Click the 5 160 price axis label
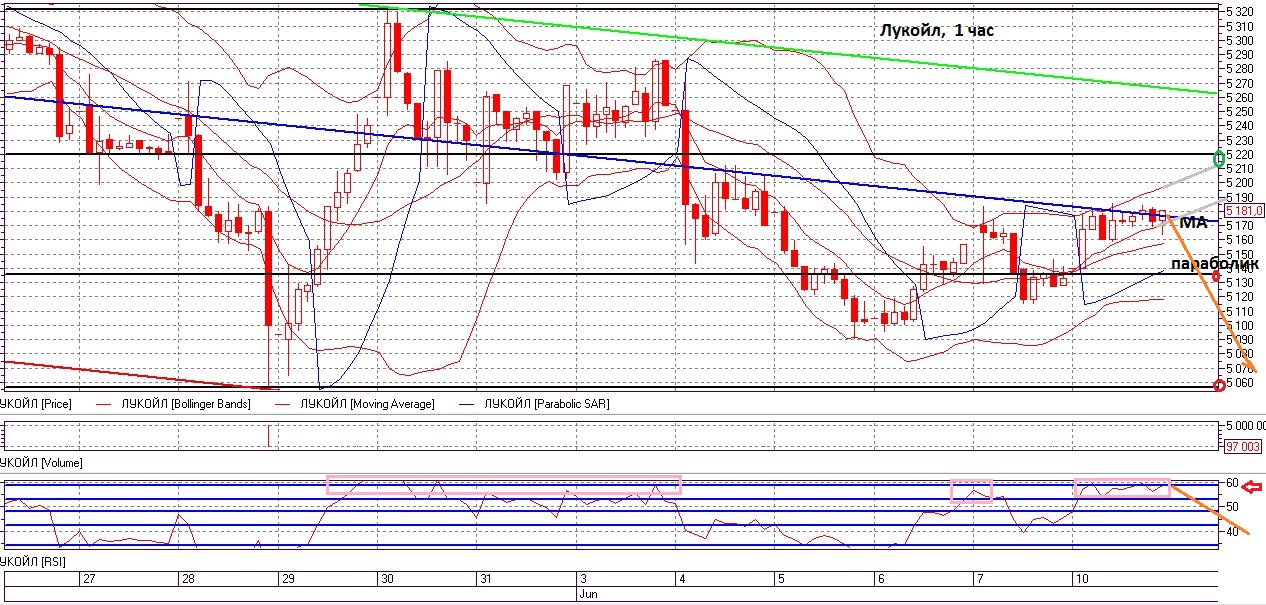The width and height of the screenshot is (1266, 605). coord(1242,240)
